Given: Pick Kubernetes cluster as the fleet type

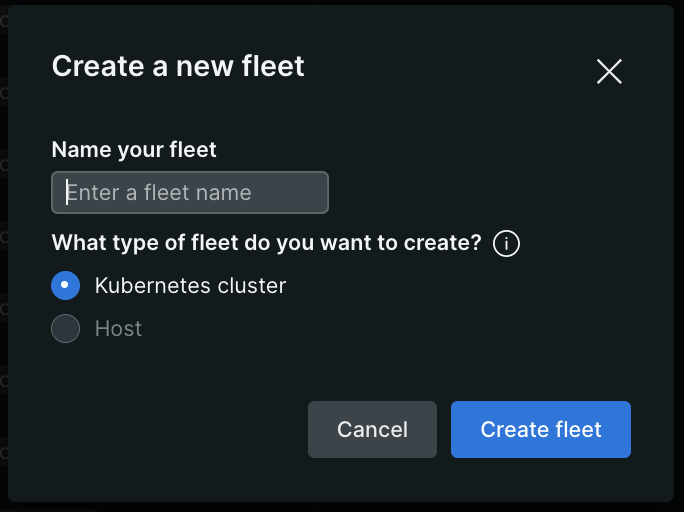Looking at the screenshot, I should (x=65, y=286).
